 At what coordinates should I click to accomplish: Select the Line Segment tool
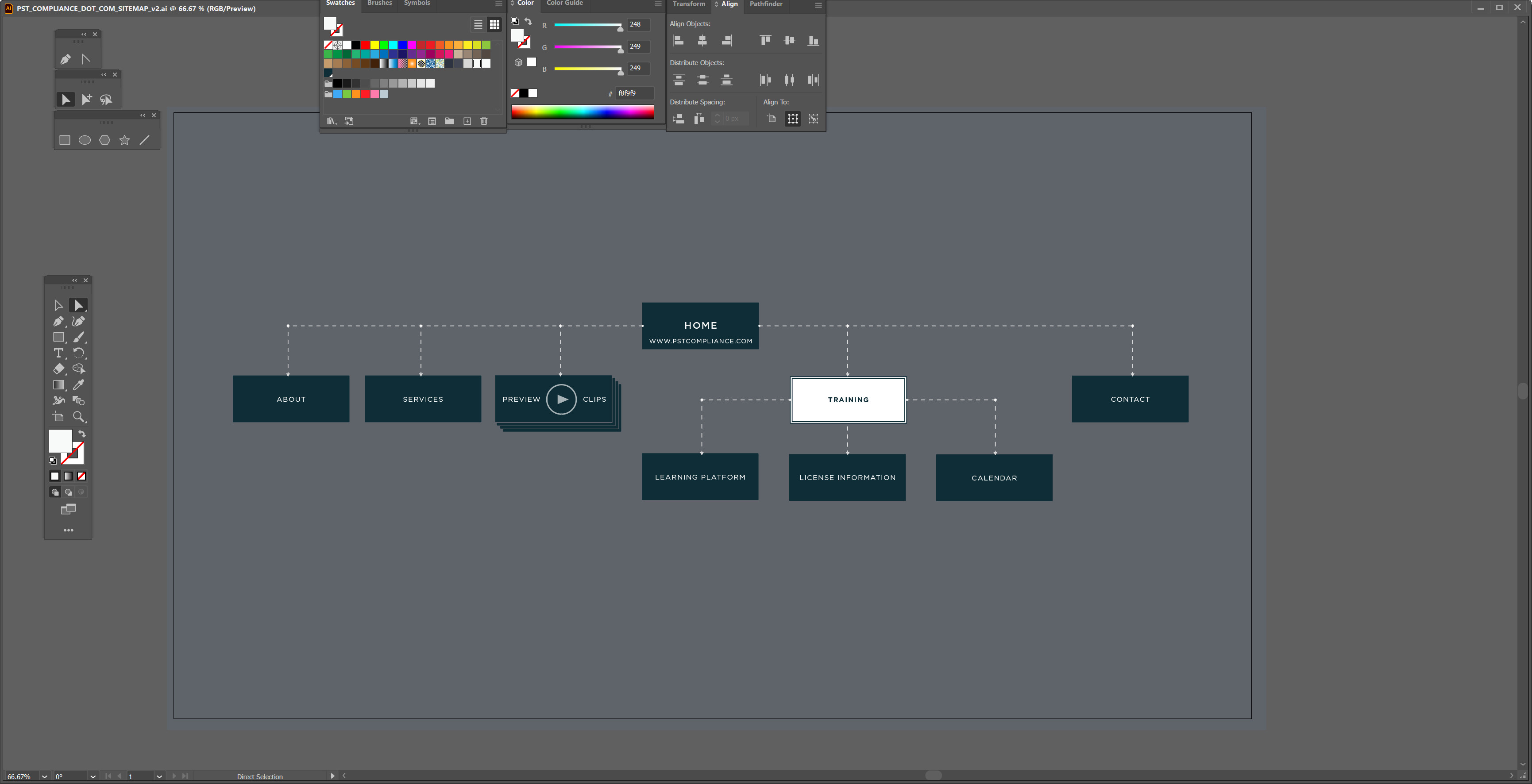[x=144, y=140]
